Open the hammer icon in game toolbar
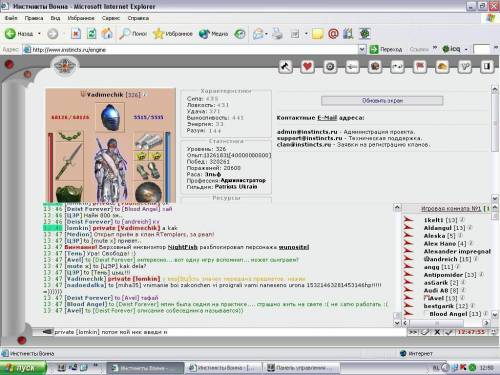Screen dimensions: 500x375 (285, 67)
